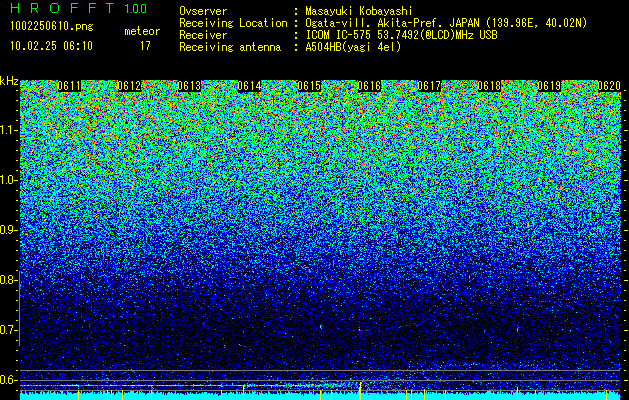
Task: Select the filename 1002250610.png
Action: (x=52, y=27)
